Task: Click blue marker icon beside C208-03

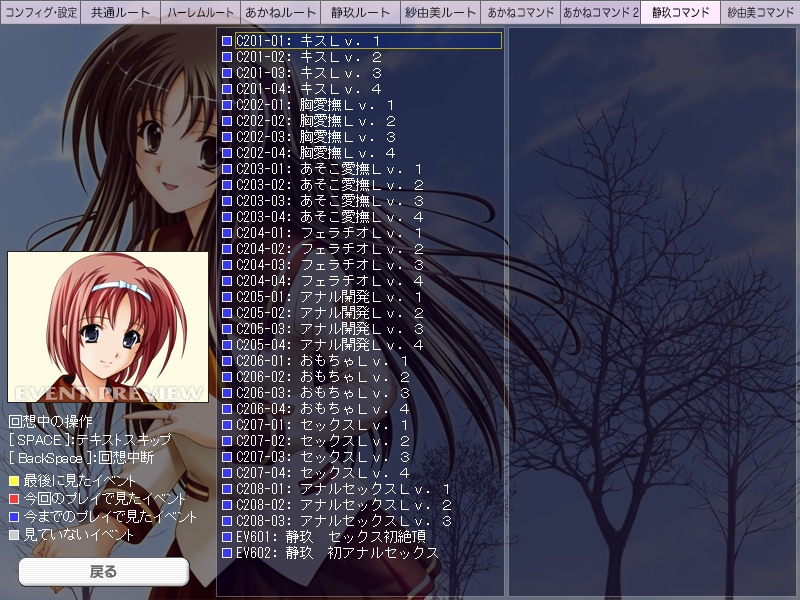Action: pyautogui.click(x=227, y=521)
